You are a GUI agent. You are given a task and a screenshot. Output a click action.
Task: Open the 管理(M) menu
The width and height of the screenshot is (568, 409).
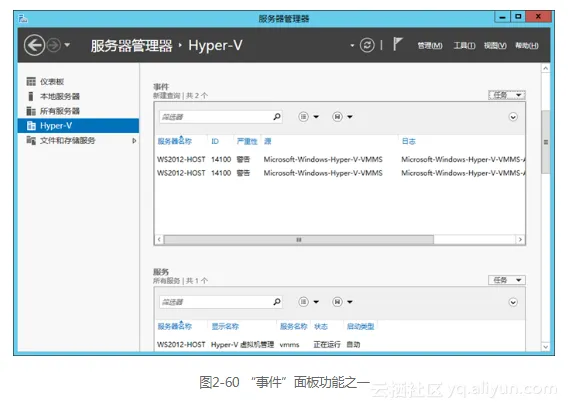(430, 46)
